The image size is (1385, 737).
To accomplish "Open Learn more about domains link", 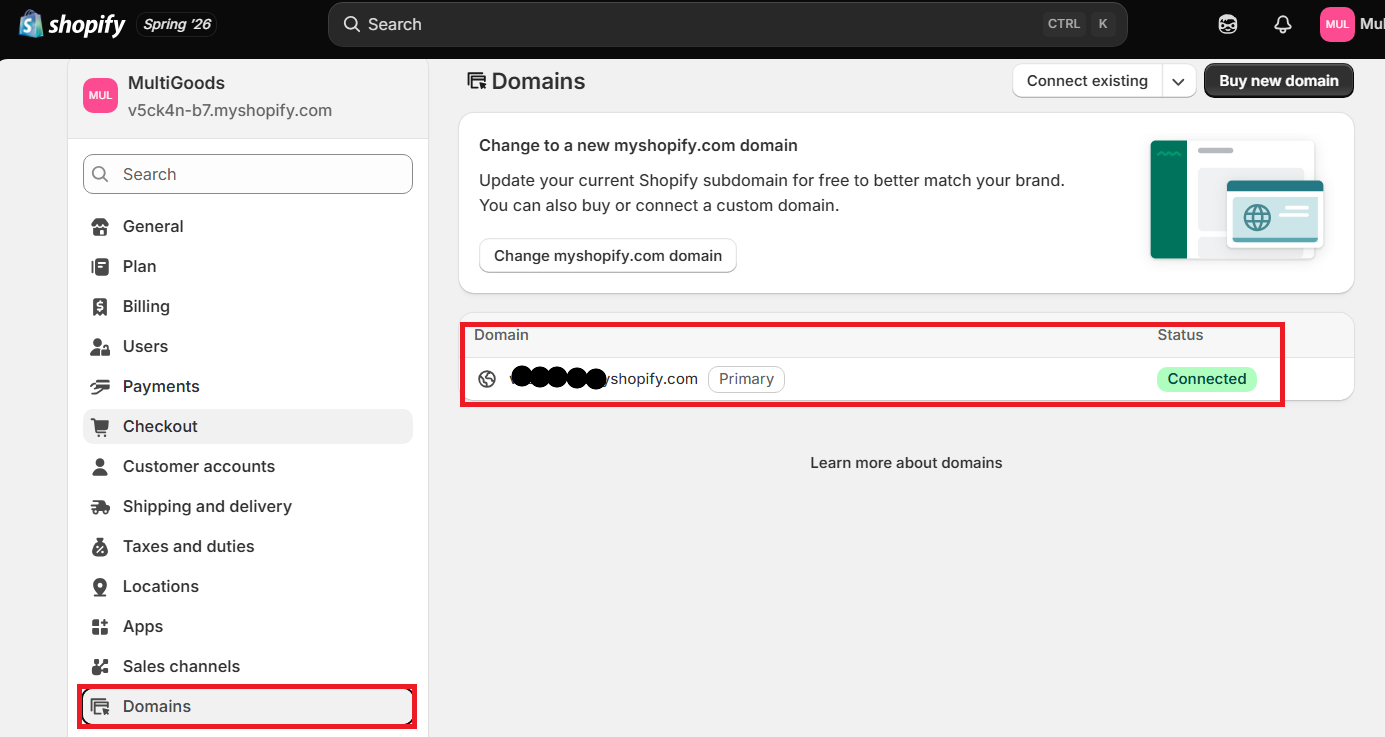I will coord(906,463).
